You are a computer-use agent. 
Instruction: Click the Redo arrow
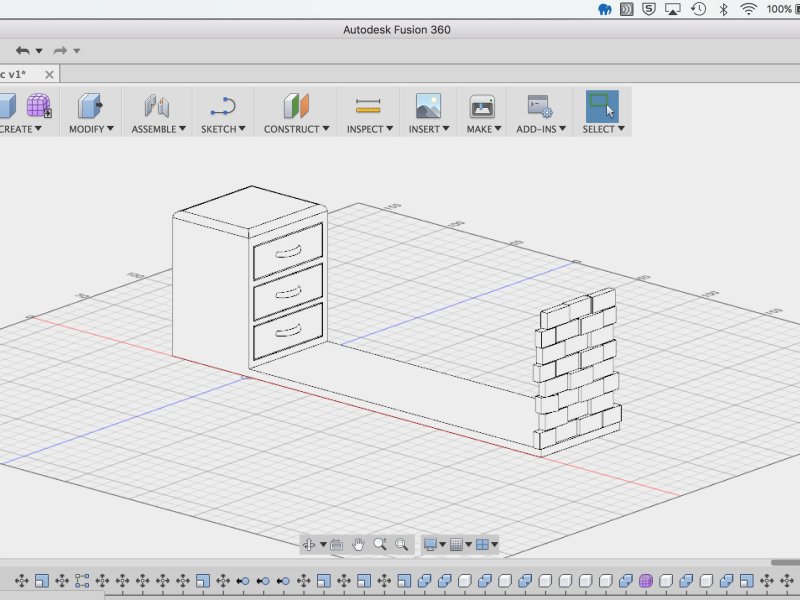60,51
